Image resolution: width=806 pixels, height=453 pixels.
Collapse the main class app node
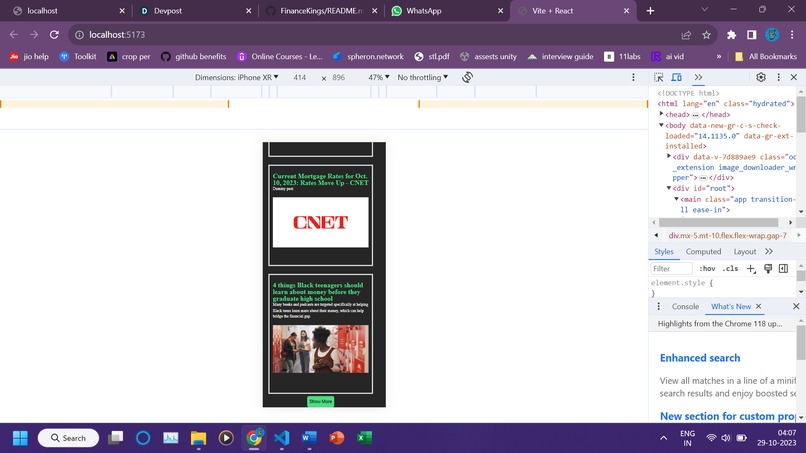(x=676, y=199)
